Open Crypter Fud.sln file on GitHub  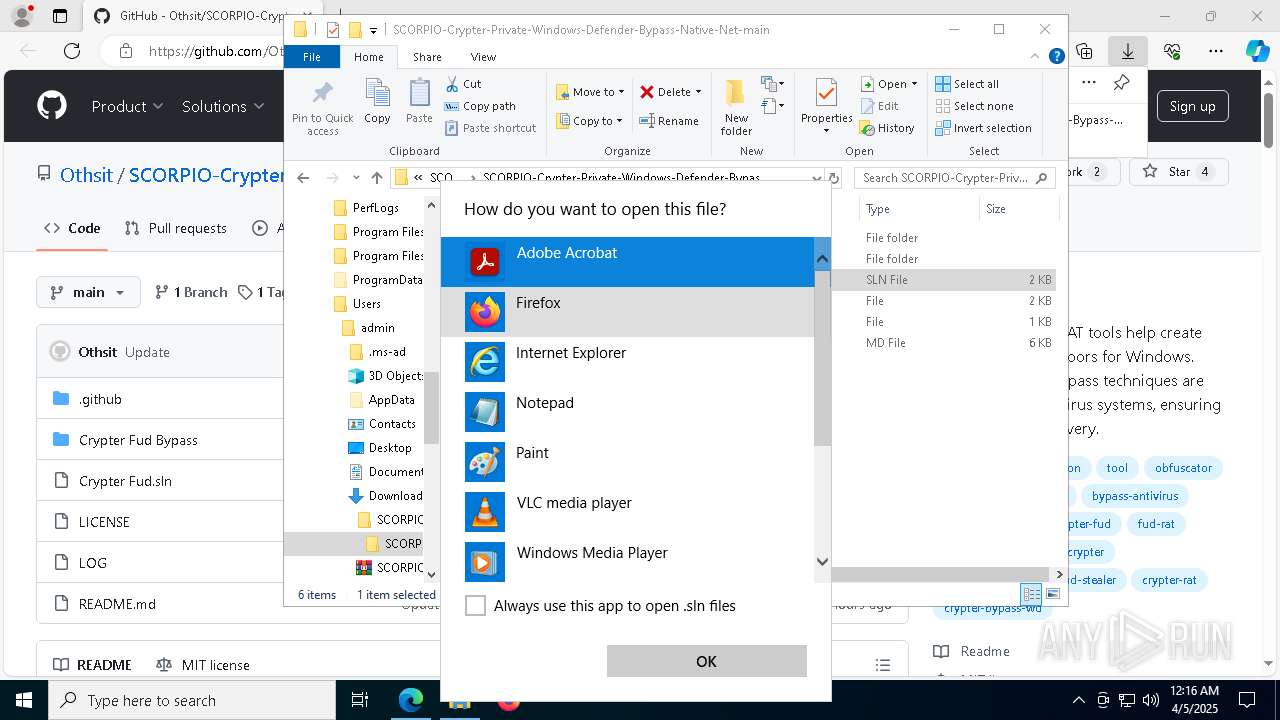pyautogui.click(x=125, y=481)
